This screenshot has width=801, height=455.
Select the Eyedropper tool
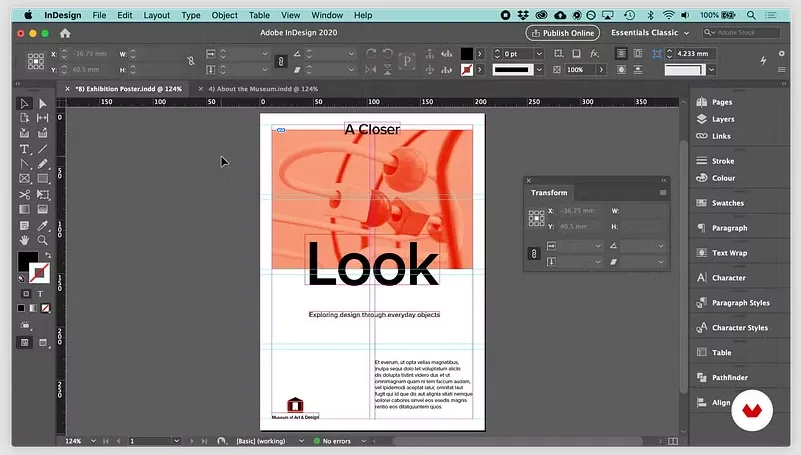click(43, 225)
